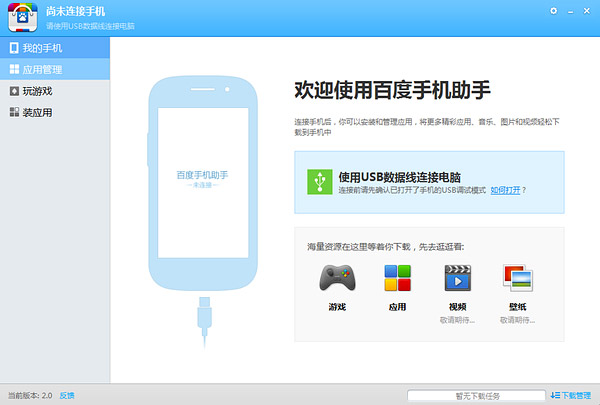Click the phone illustration screen
The height and width of the screenshot is (405, 600).
click(x=203, y=178)
